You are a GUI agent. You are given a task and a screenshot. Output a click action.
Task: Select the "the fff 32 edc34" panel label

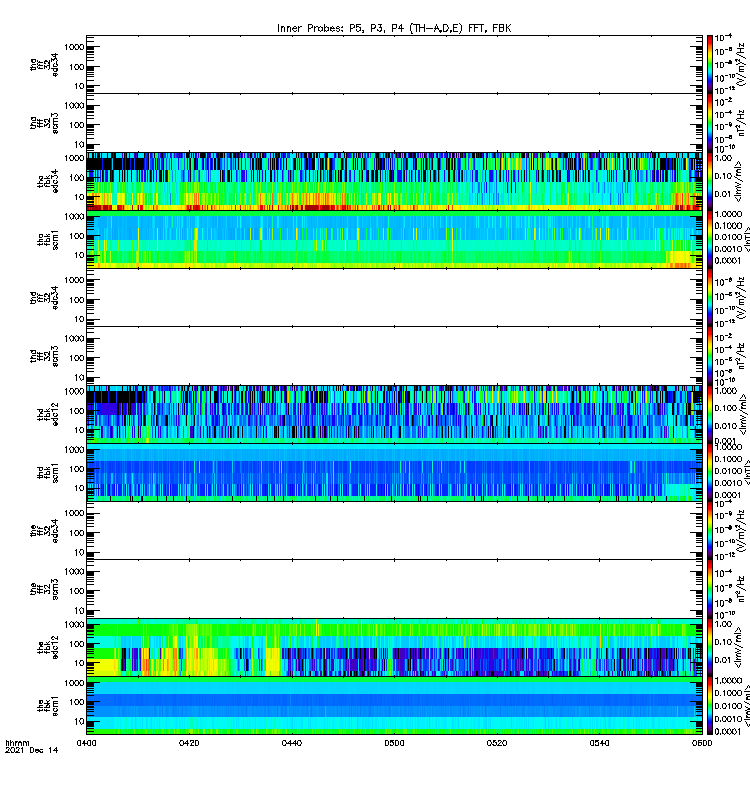(44, 531)
